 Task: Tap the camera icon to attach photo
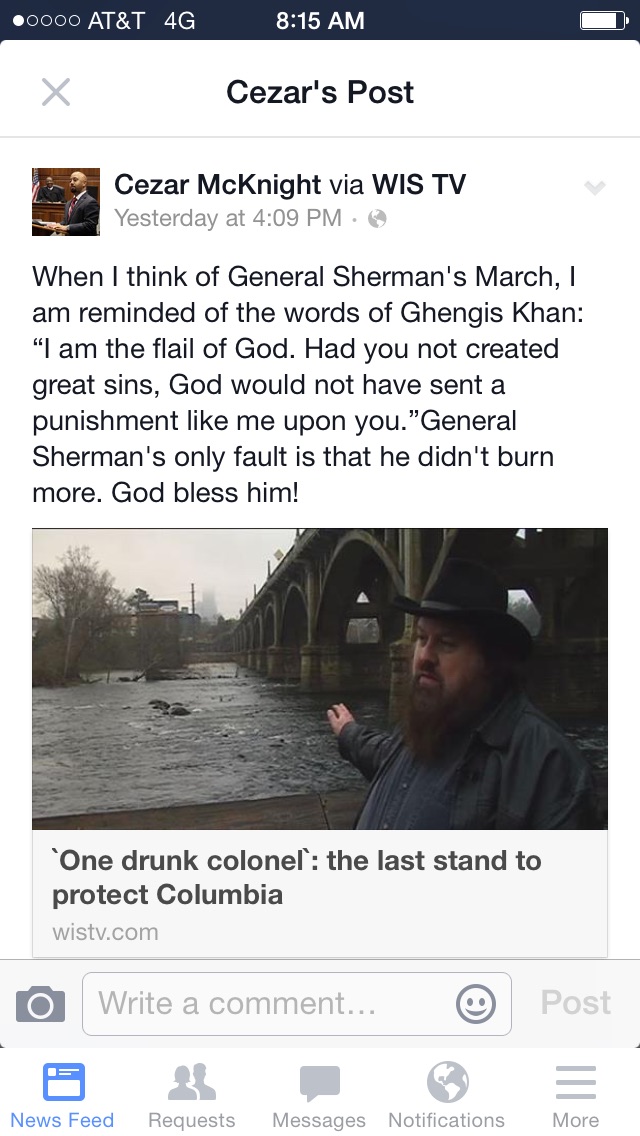pos(41,1003)
